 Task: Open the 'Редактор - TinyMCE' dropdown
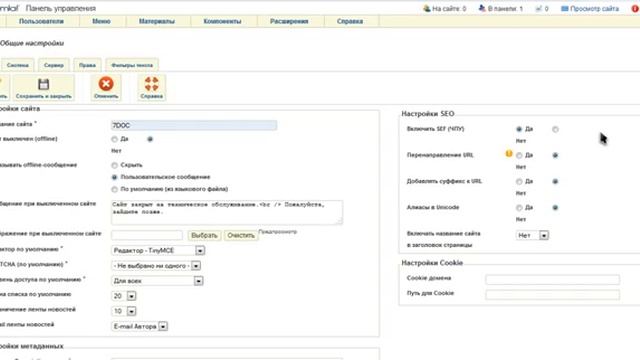(x=158, y=250)
